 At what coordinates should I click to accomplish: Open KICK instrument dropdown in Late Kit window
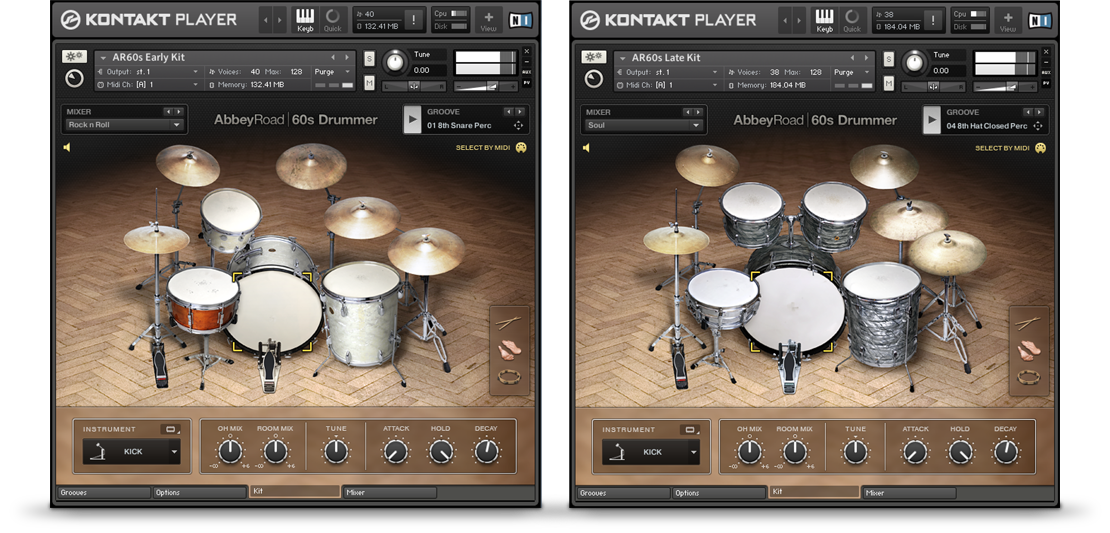pyautogui.click(x=651, y=452)
